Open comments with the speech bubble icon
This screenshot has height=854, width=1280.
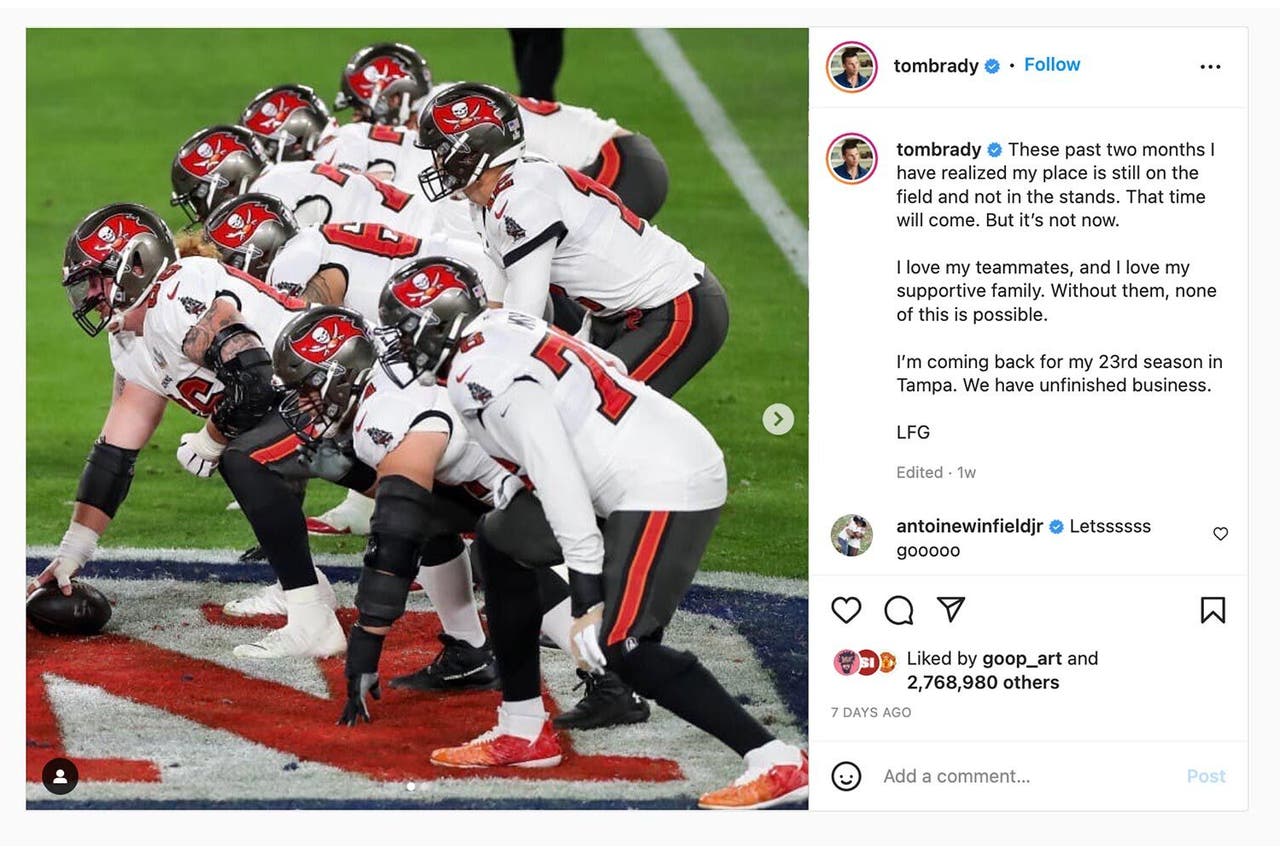pos(899,610)
